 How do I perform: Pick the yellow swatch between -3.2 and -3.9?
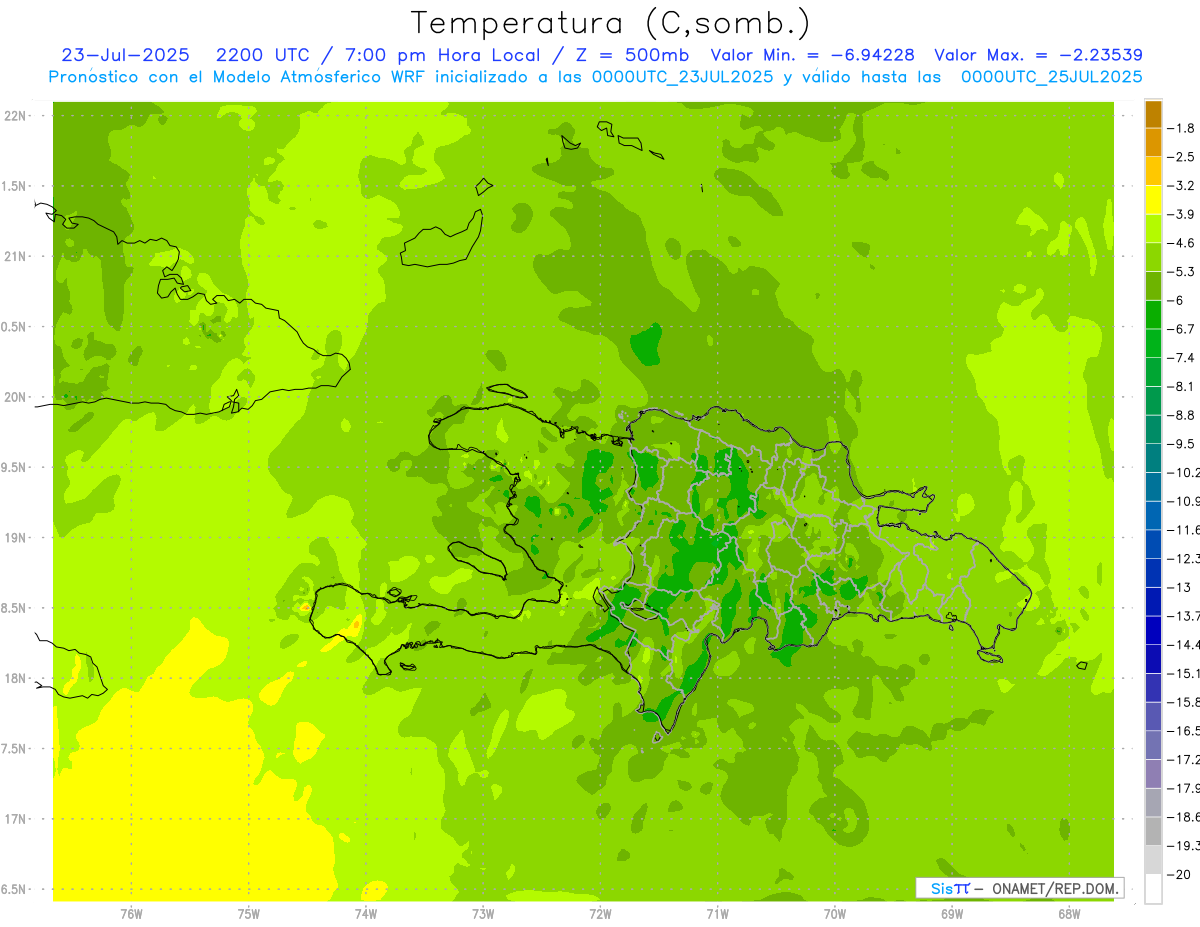pyautogui.click(x=1153, y=200)
